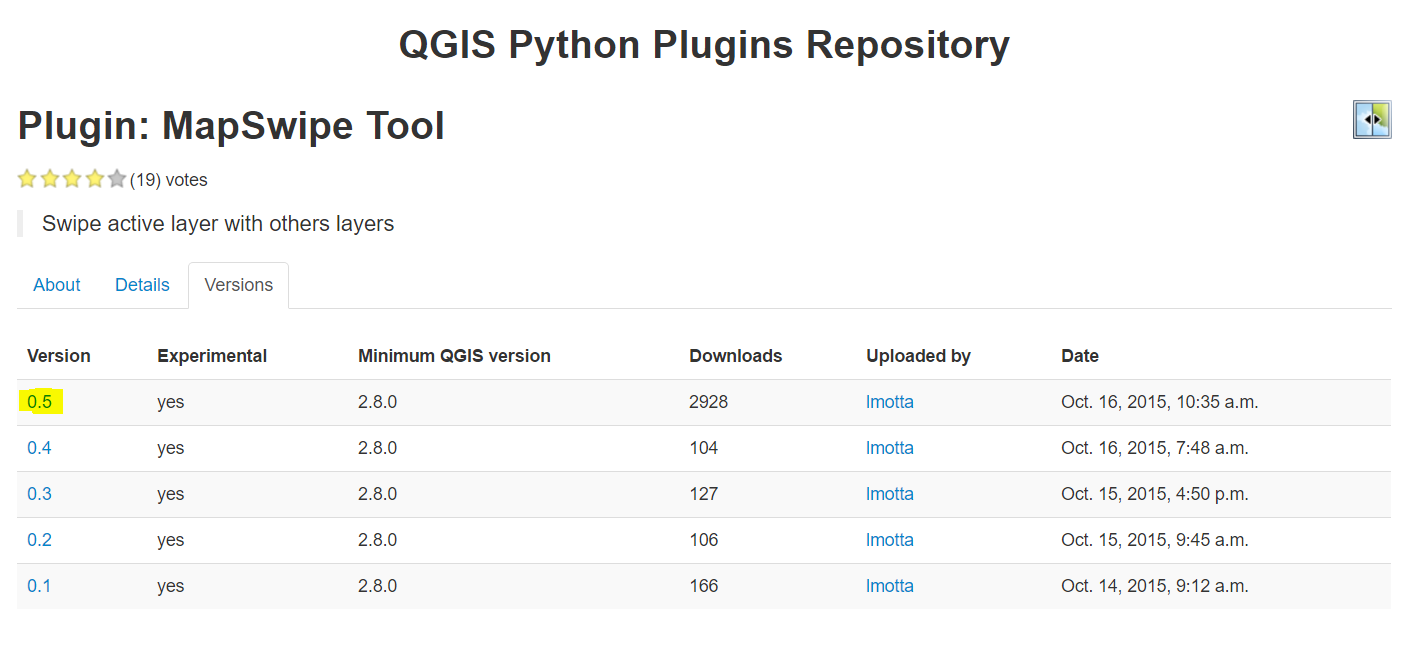Click the (19) votes text

tap(167, 179)
